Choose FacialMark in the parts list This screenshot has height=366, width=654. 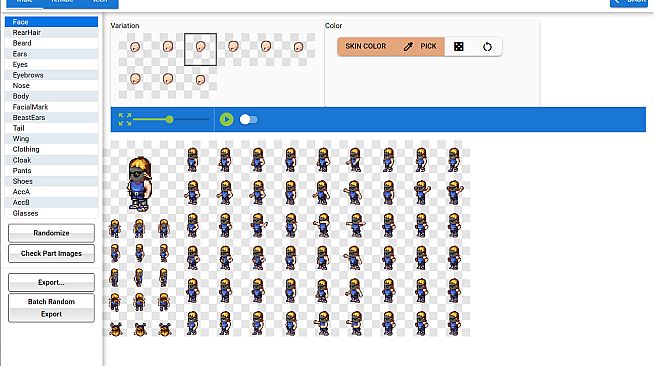(x=51, y=107)
